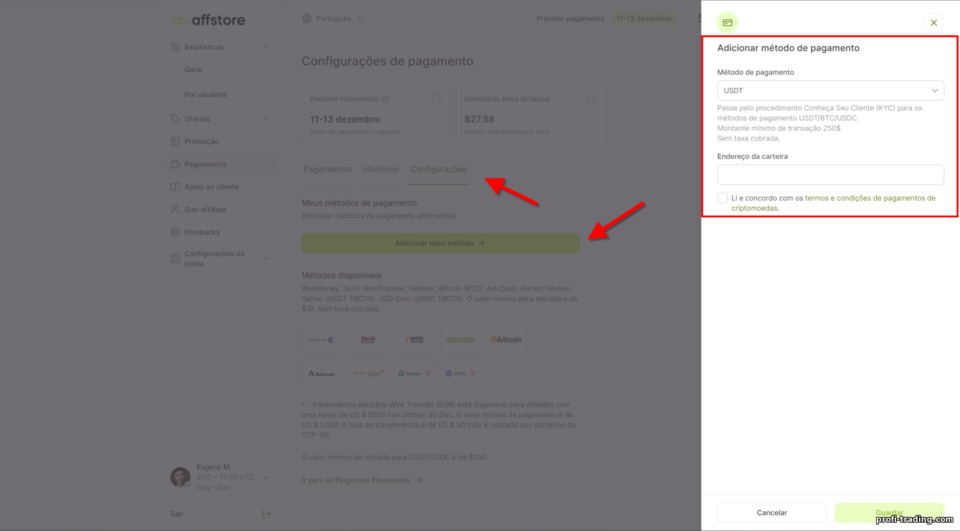Click the Bitcoin payment logo
Screen dimensions: 960x531
[x=506, y=340]
